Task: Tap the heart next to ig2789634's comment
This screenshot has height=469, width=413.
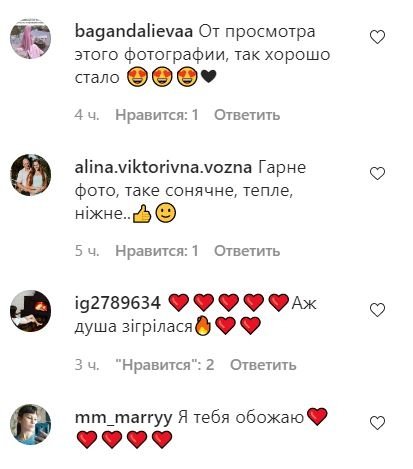Action: tap(377, 310)
